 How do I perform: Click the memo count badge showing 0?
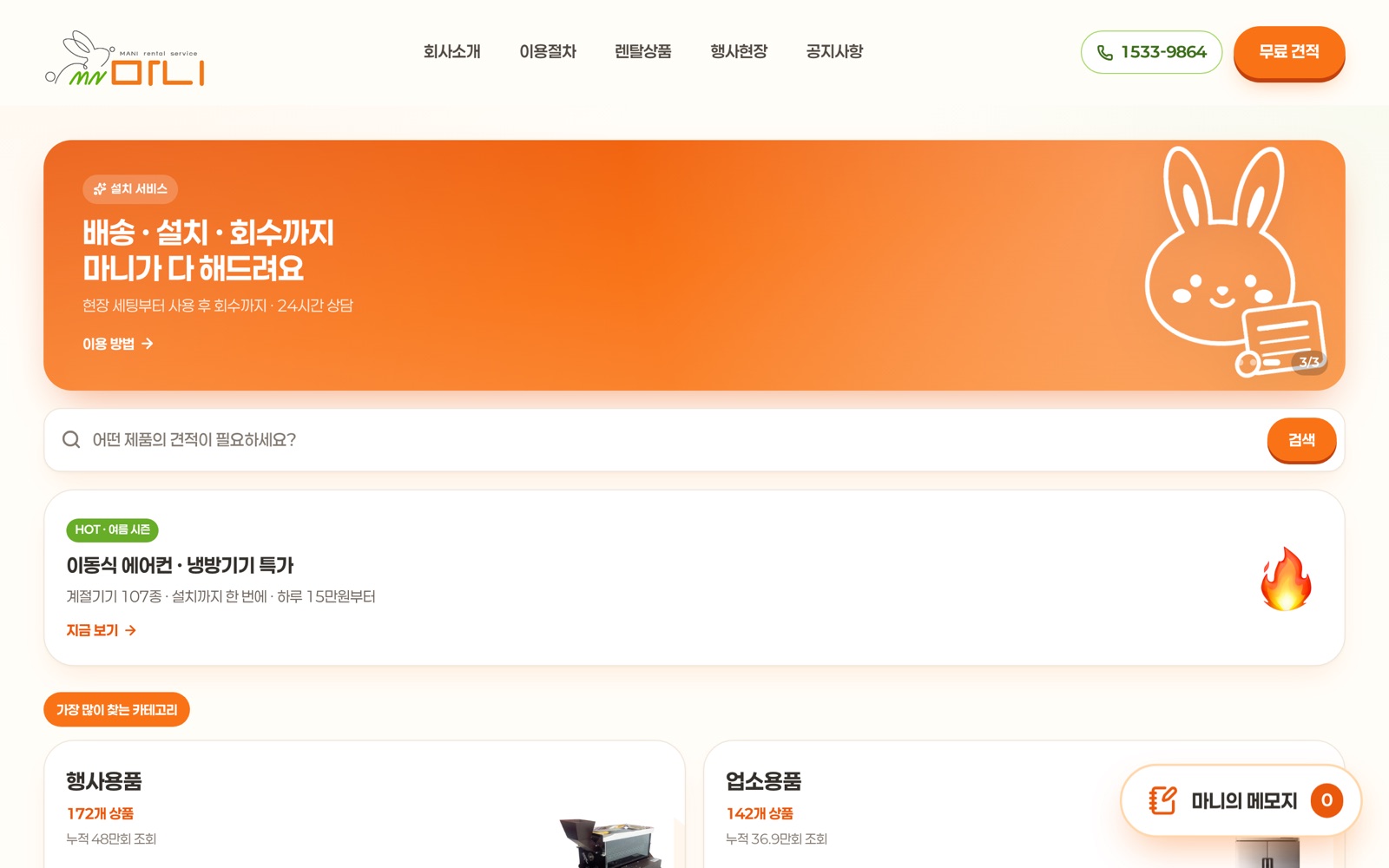click(1326, 800)
